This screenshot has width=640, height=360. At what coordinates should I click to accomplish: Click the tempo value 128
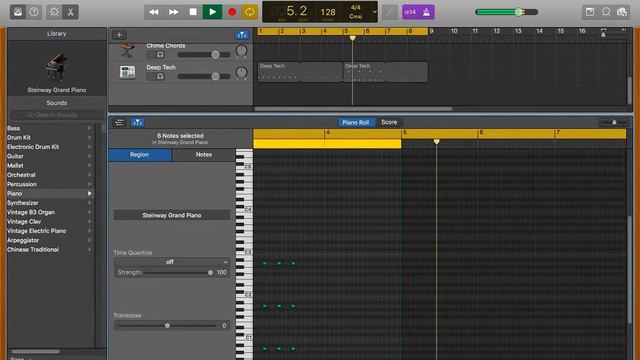pyautogui.click(x=328, y=12)
